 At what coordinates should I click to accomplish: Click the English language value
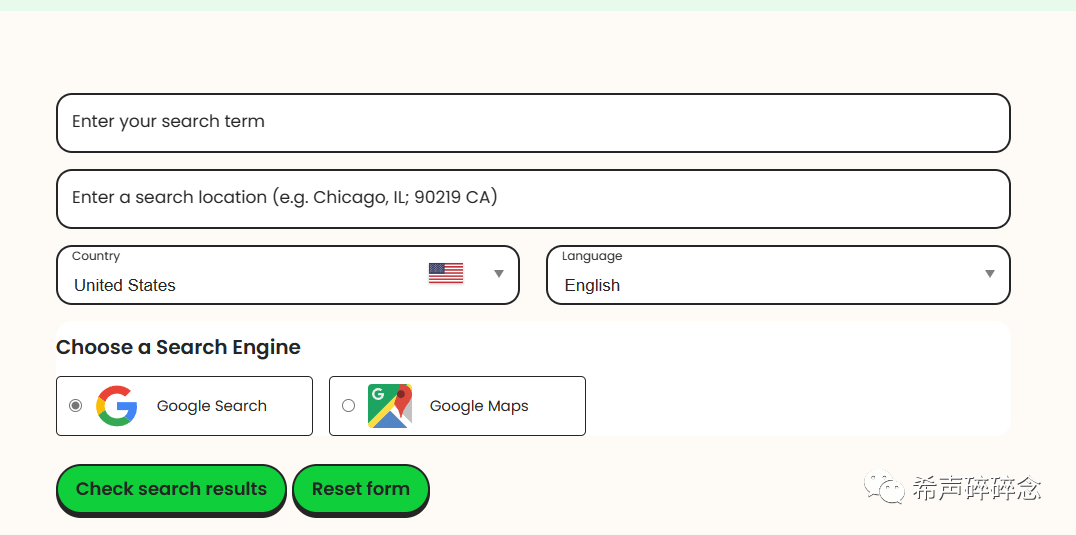point(592,285)
